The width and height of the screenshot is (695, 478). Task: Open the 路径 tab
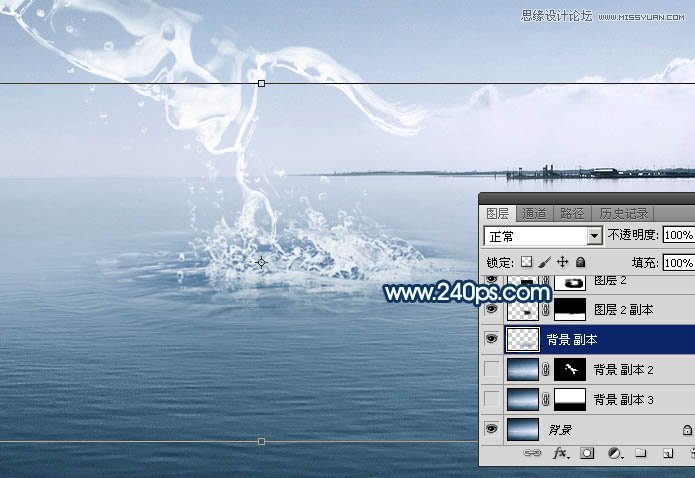pyautogui.click(x=573, y=213)
